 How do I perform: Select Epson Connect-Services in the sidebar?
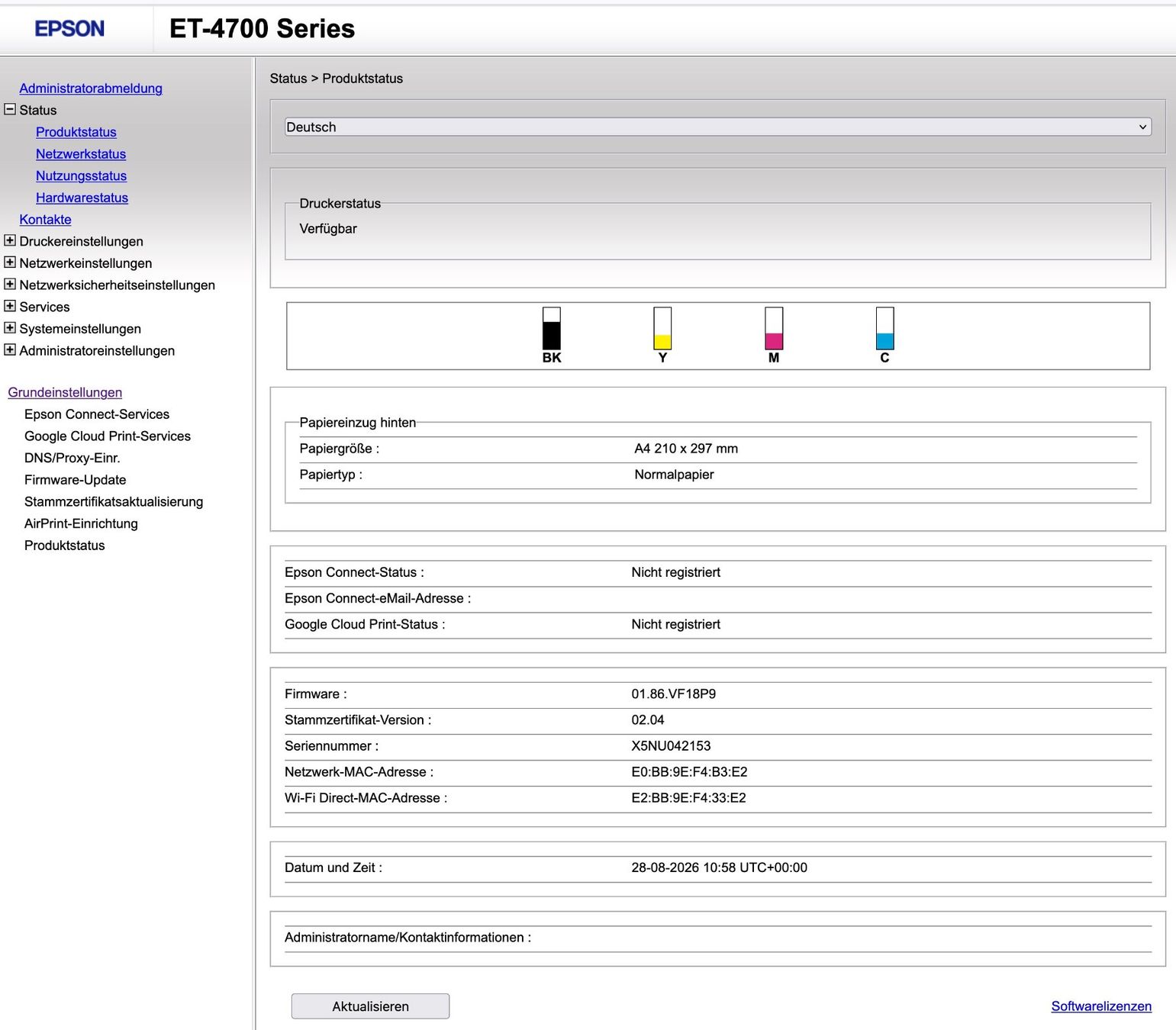click(x=97, y=414)
